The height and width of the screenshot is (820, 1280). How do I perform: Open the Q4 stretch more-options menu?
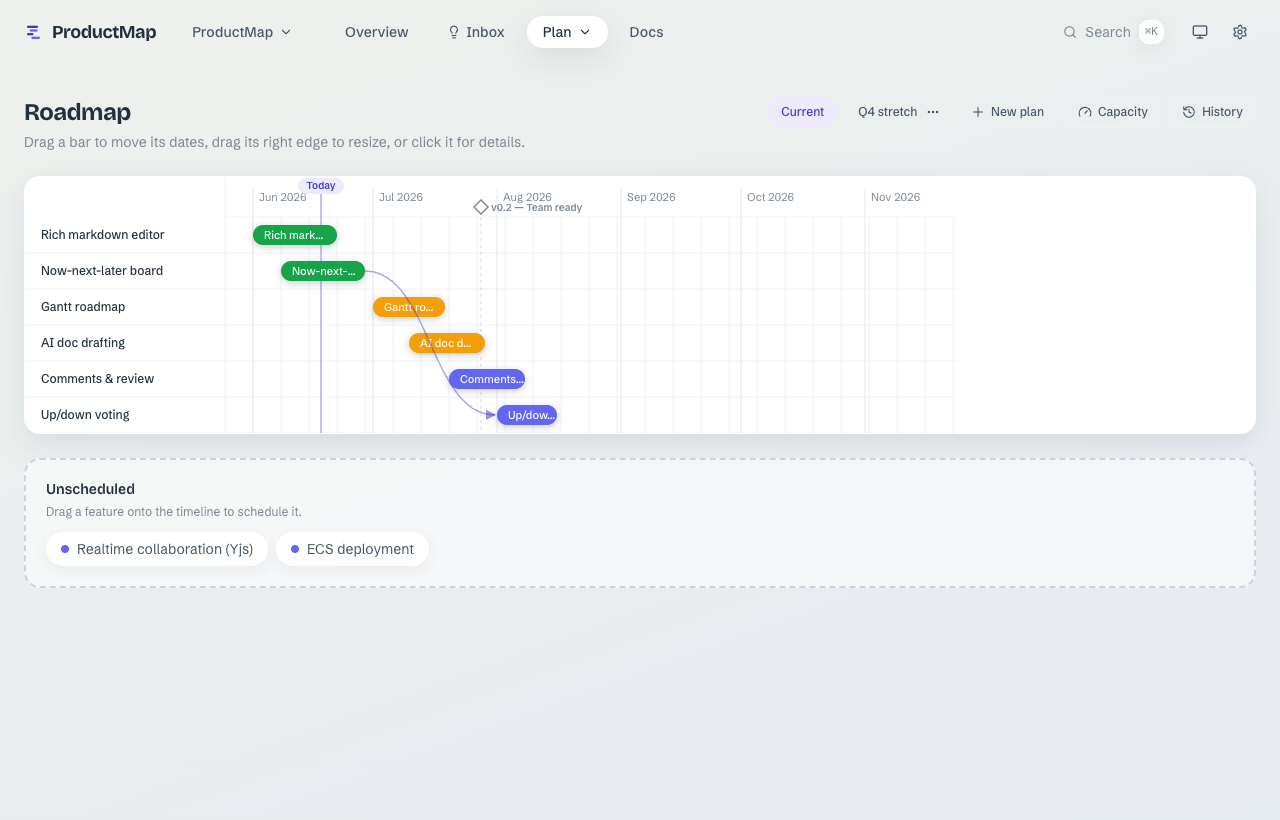click(x=933, y=112)
